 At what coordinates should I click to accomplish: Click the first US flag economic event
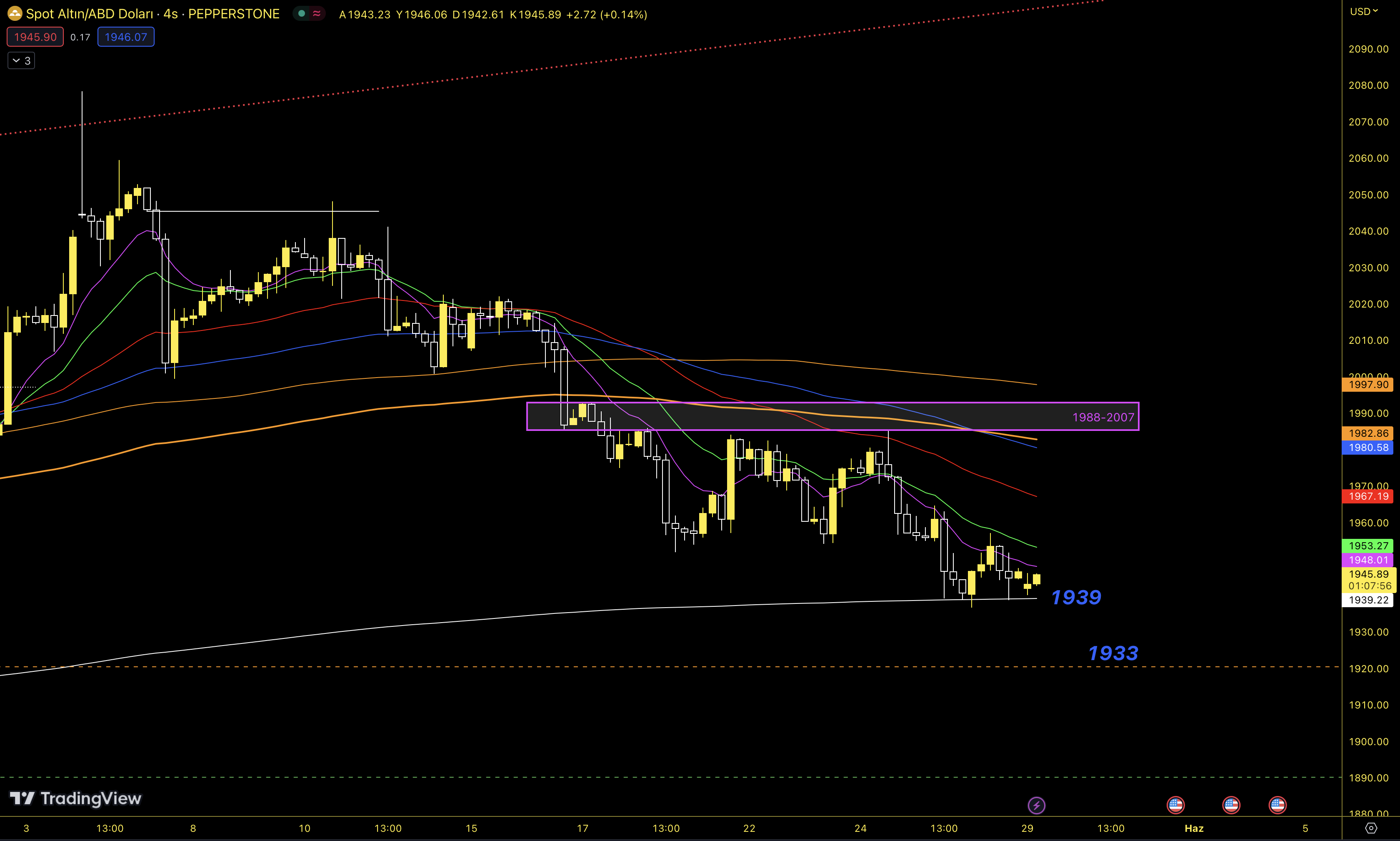point(1176,805)
